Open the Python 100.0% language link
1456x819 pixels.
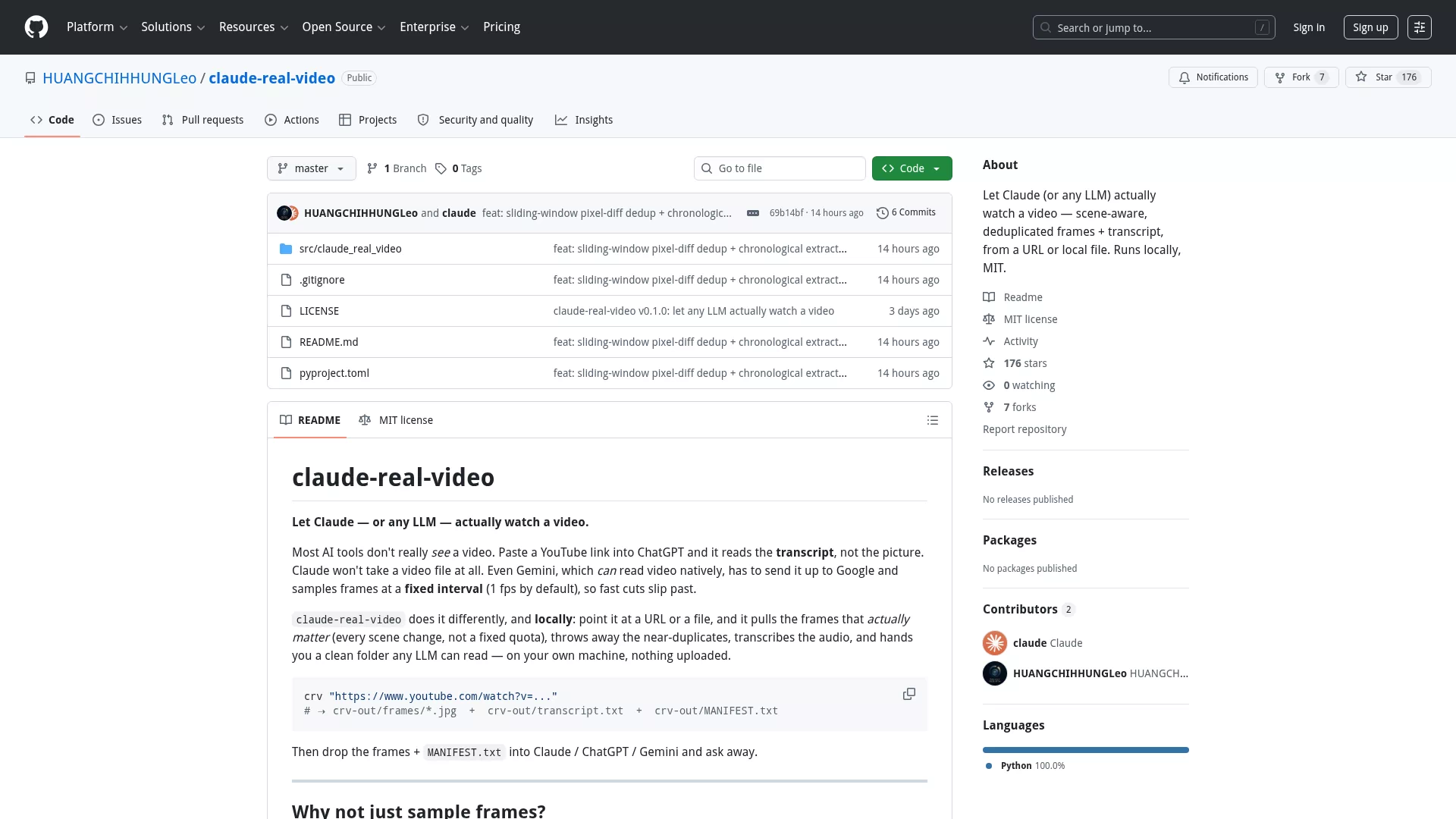[x=1025, y=766]
